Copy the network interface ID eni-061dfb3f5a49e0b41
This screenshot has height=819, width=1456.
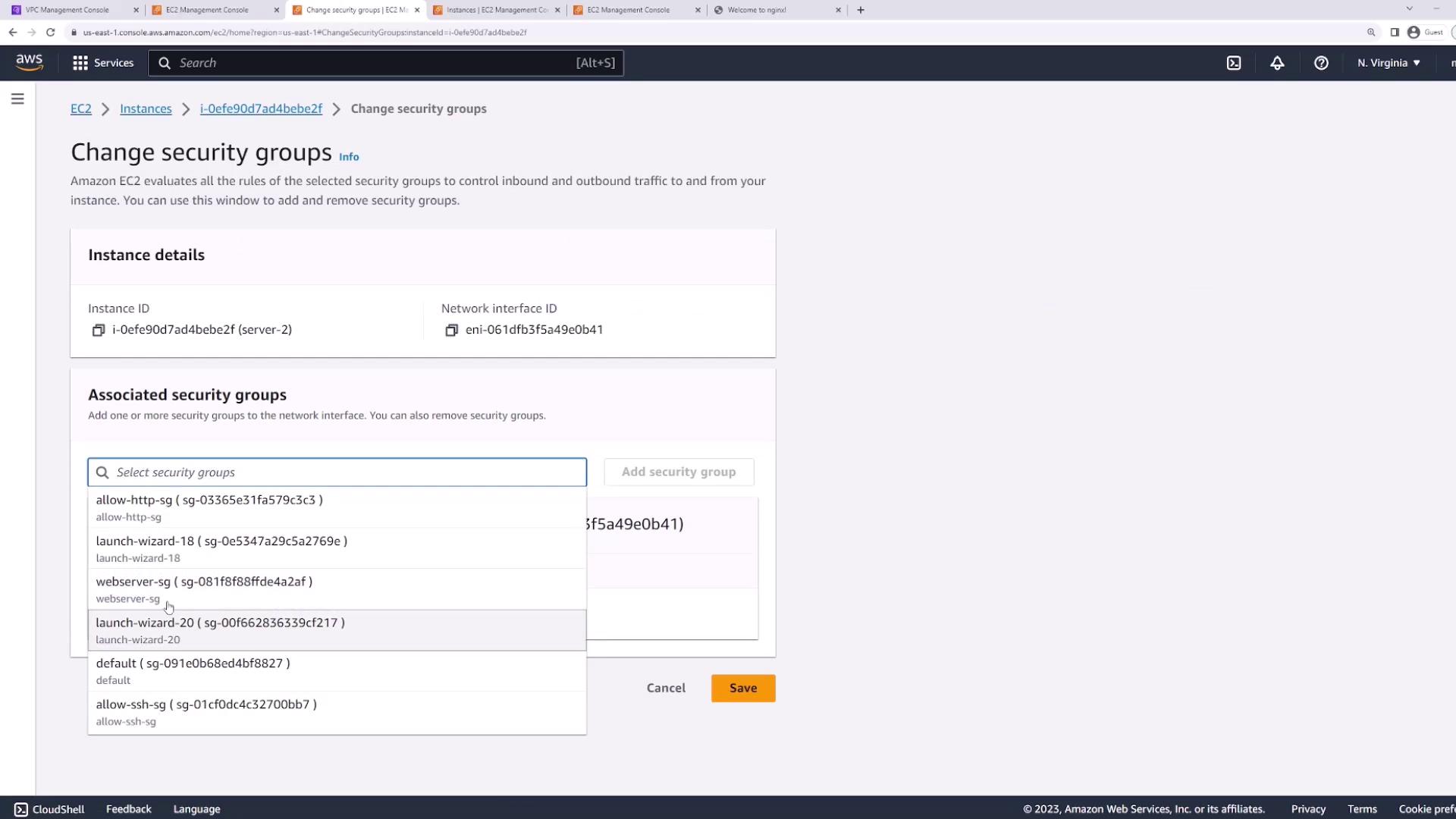(451, 330)
